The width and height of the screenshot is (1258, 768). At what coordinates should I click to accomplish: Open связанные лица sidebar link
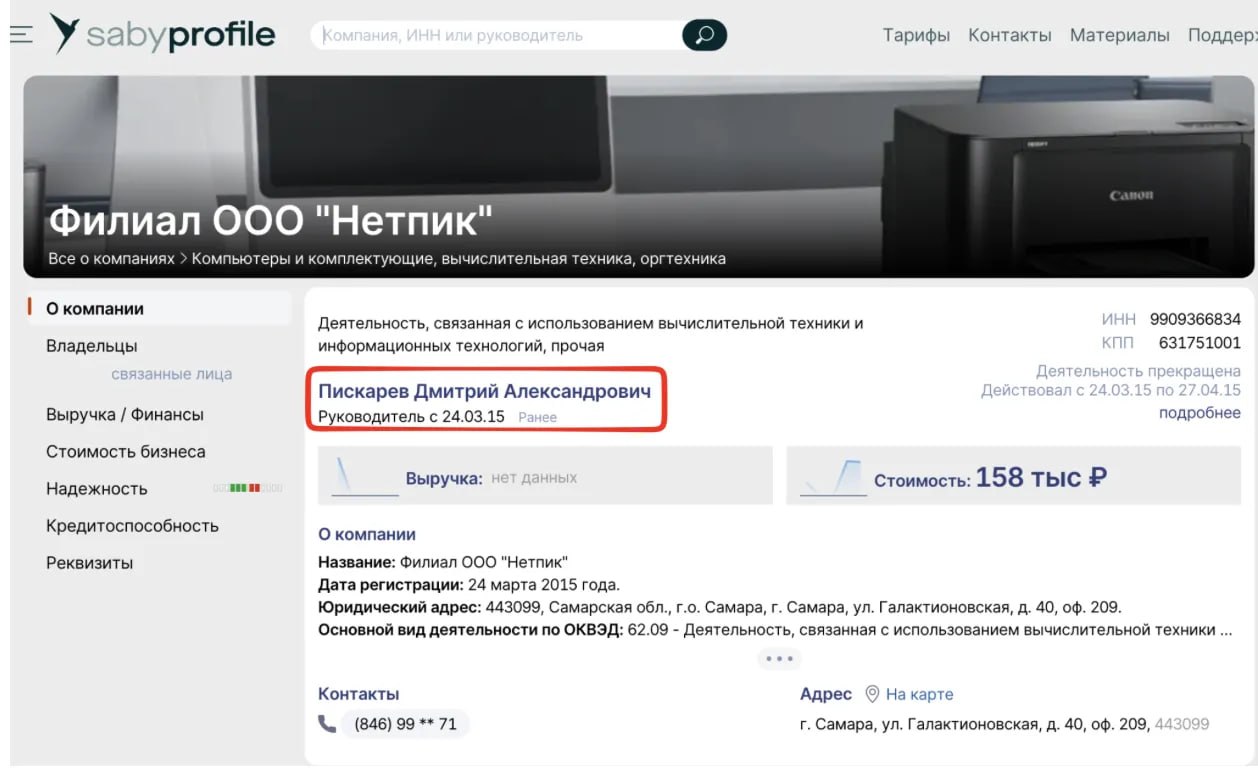point(172,374)
